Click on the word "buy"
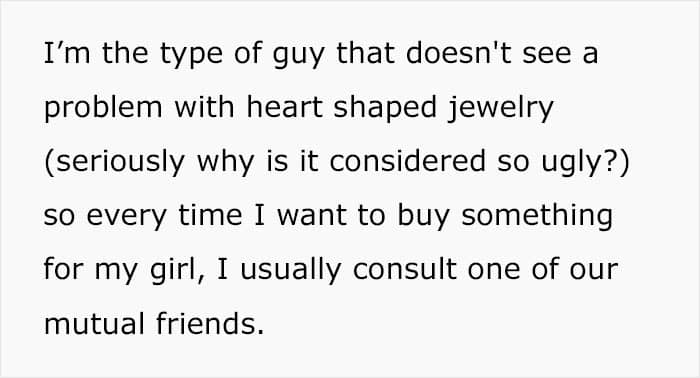700x378 pixels. click(423, 217)
